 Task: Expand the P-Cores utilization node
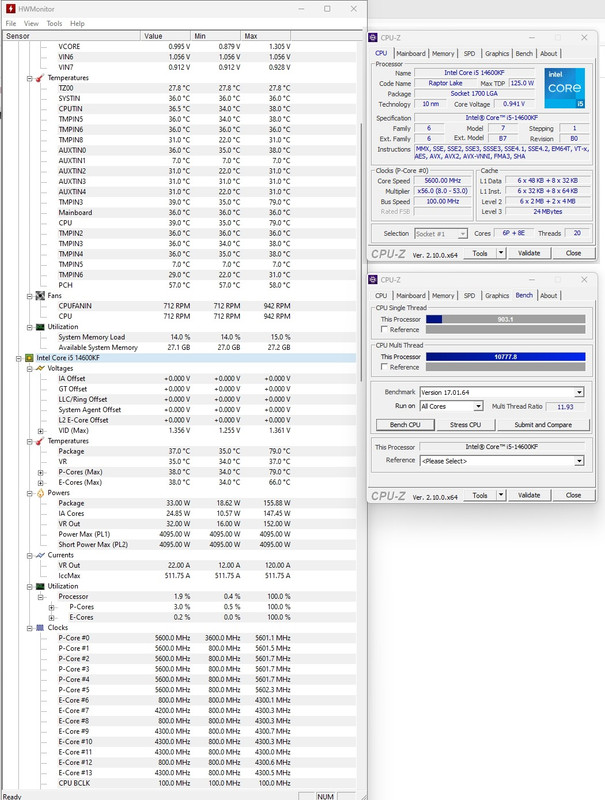[51, 608]
